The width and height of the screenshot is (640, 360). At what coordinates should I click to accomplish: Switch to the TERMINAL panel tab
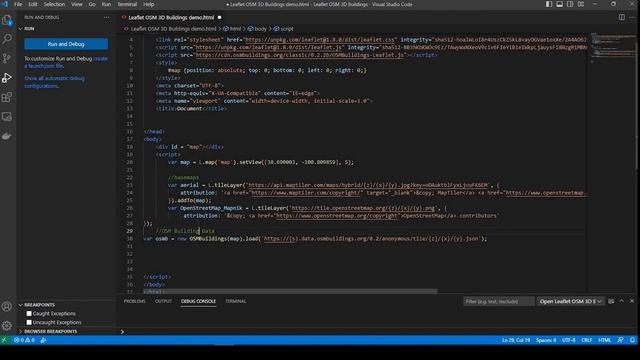[x=236, y=301]
